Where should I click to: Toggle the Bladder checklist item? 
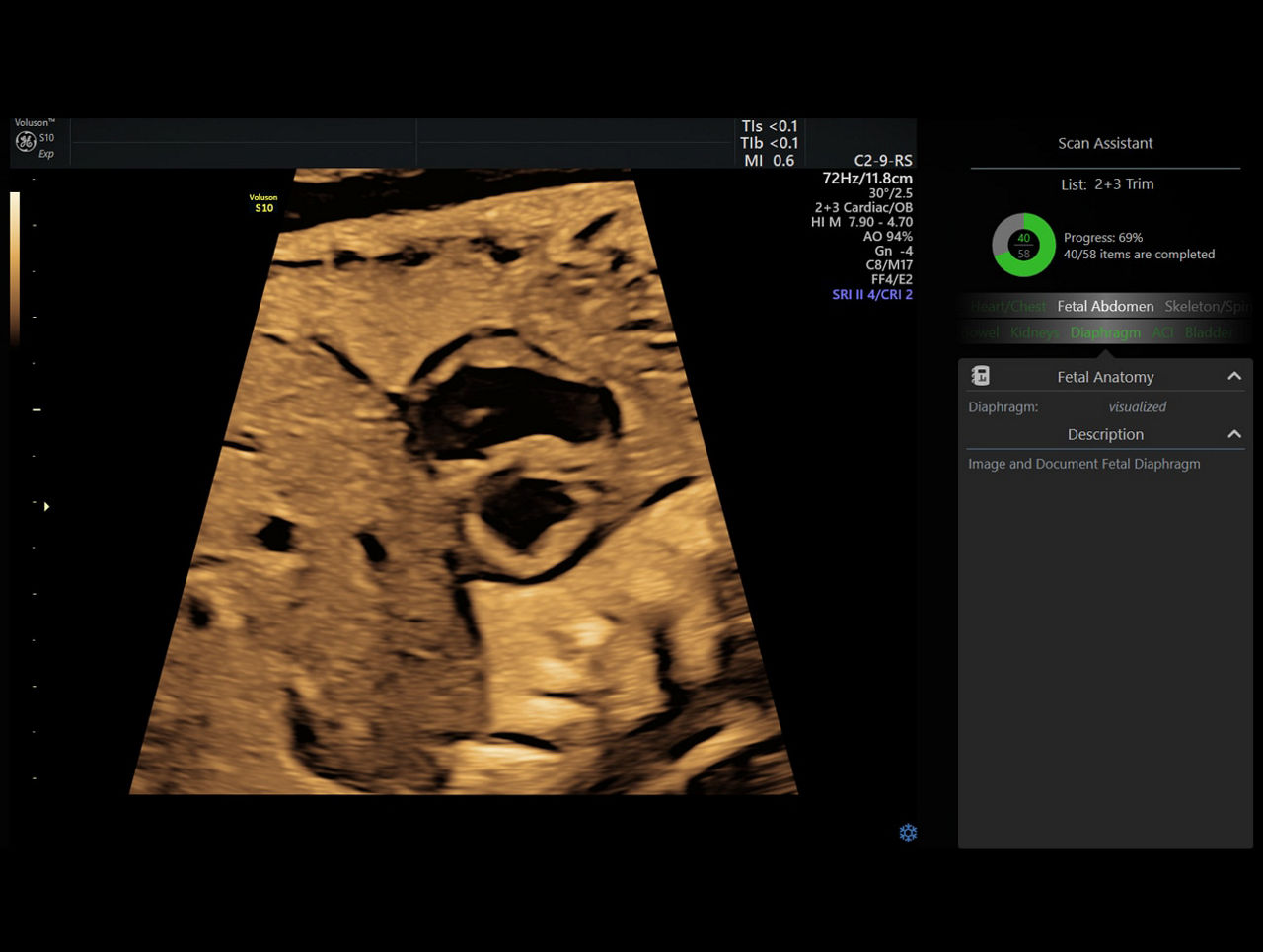click(1208, 332)
